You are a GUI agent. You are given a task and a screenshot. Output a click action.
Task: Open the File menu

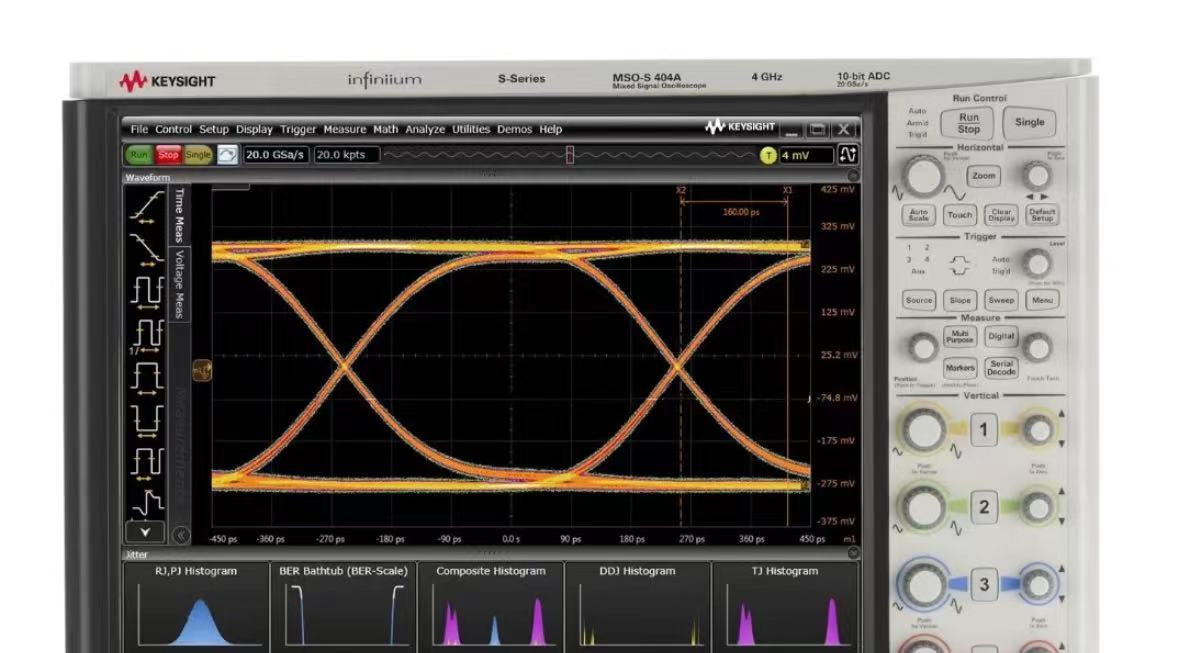139,129
